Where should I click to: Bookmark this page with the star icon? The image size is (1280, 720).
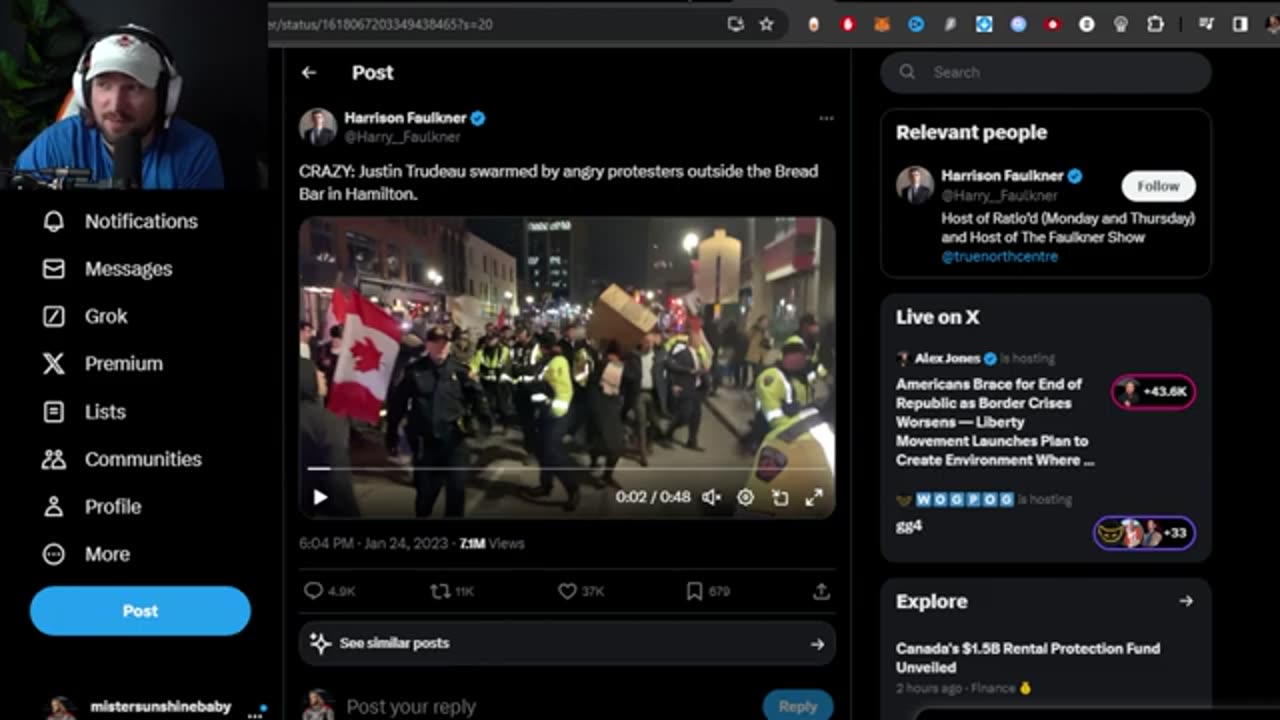tap(766, 24)
